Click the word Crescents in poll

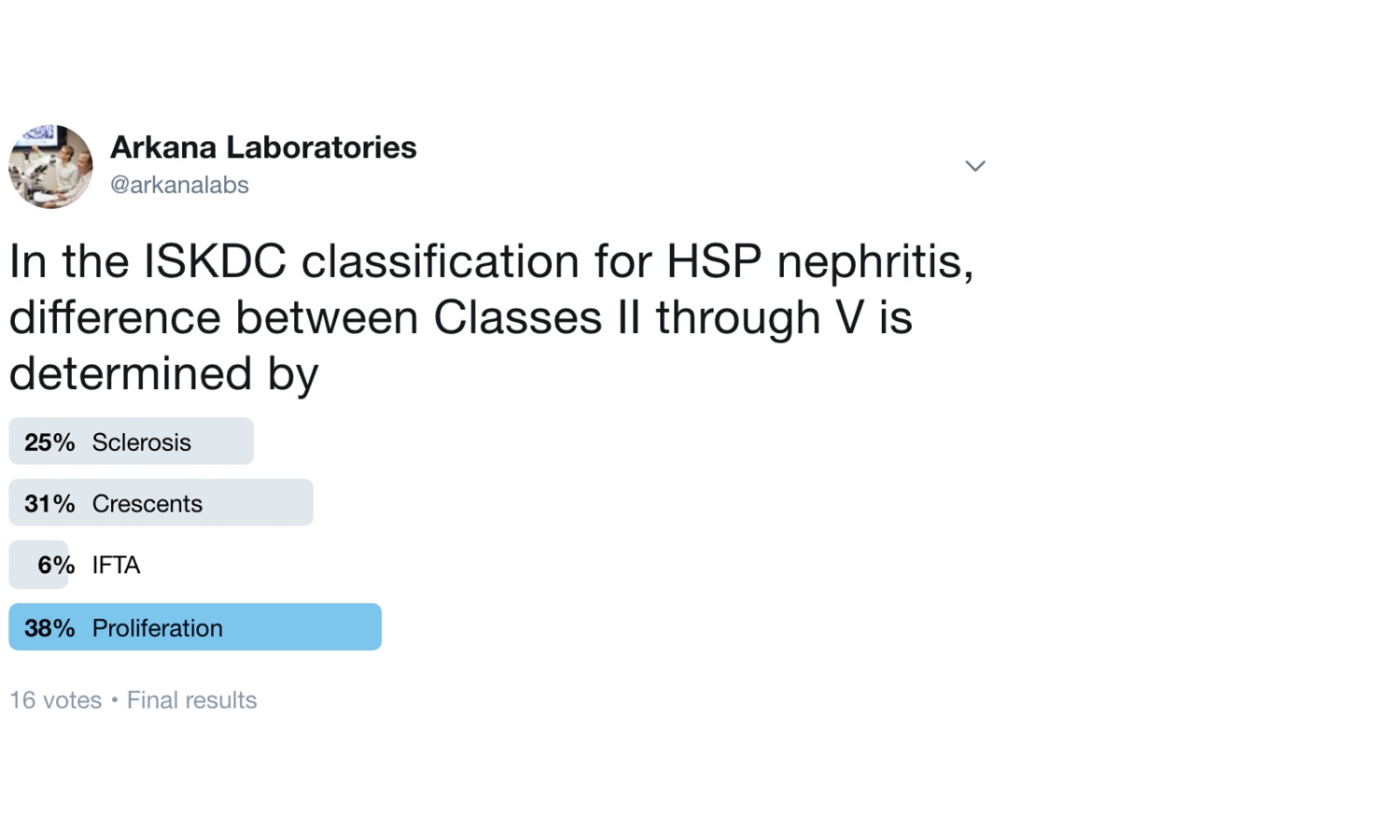(147, 504)
